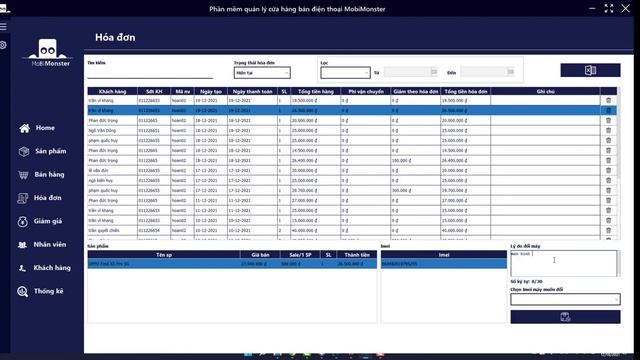Sort by the Khách hàng column header
The width and height of the screenshot is (640, 360).
click(x=113, y=91)
